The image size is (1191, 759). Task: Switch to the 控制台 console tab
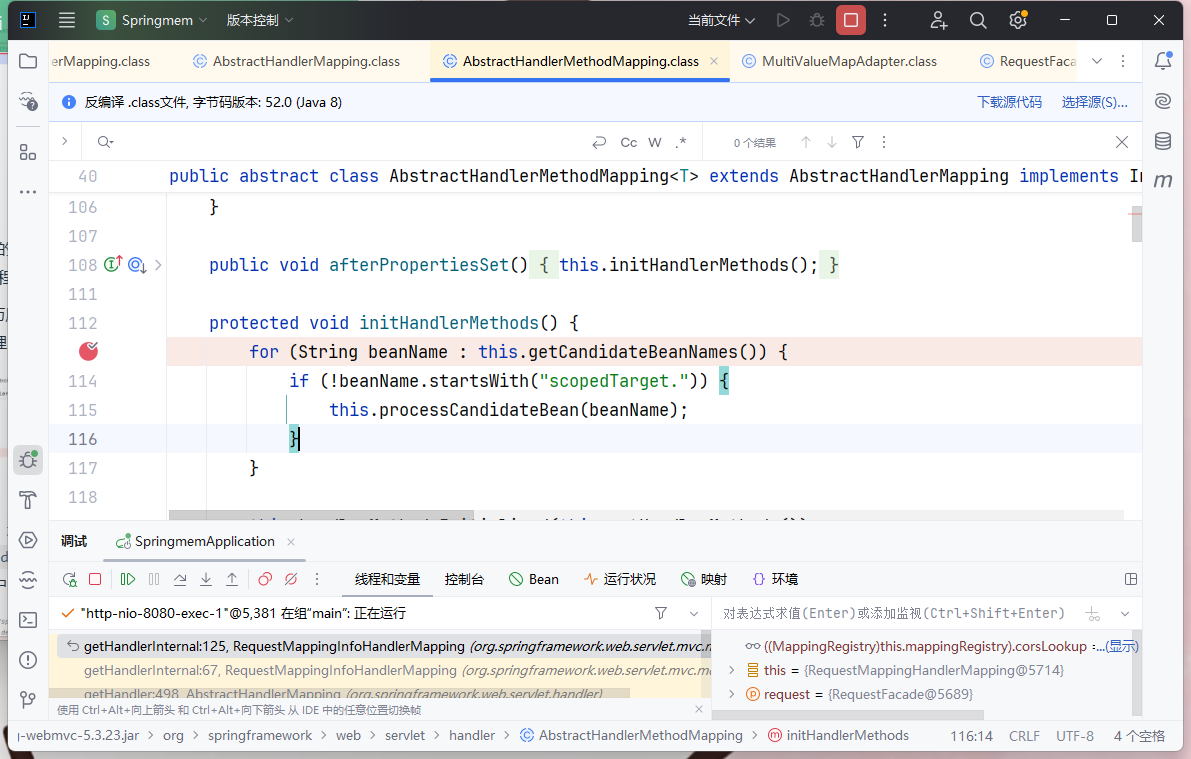coord(464,579)
